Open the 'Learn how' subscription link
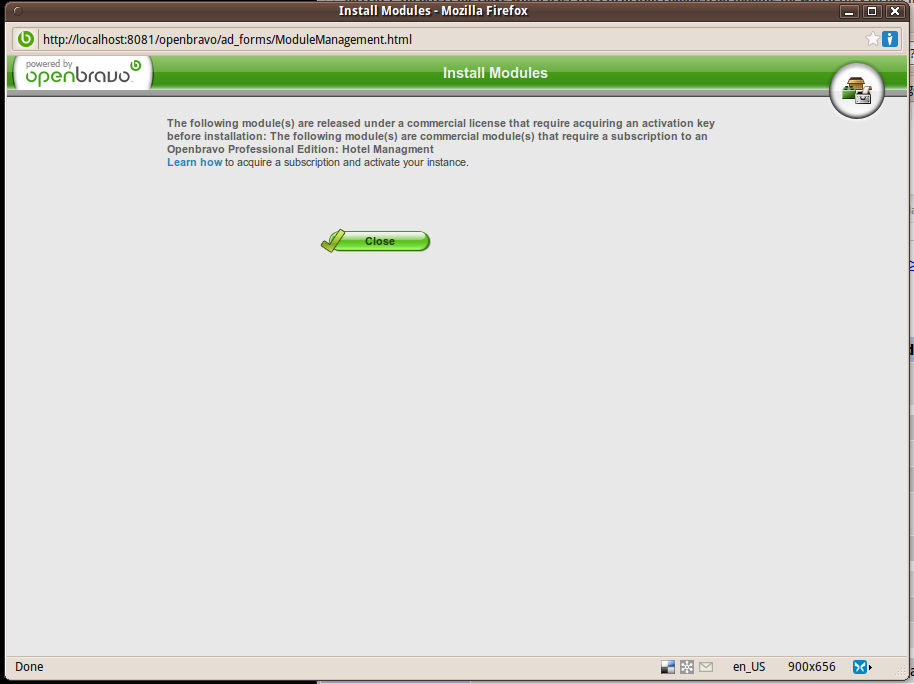The width and height of the screenshot is (914, 684). [x=194, y=162]
